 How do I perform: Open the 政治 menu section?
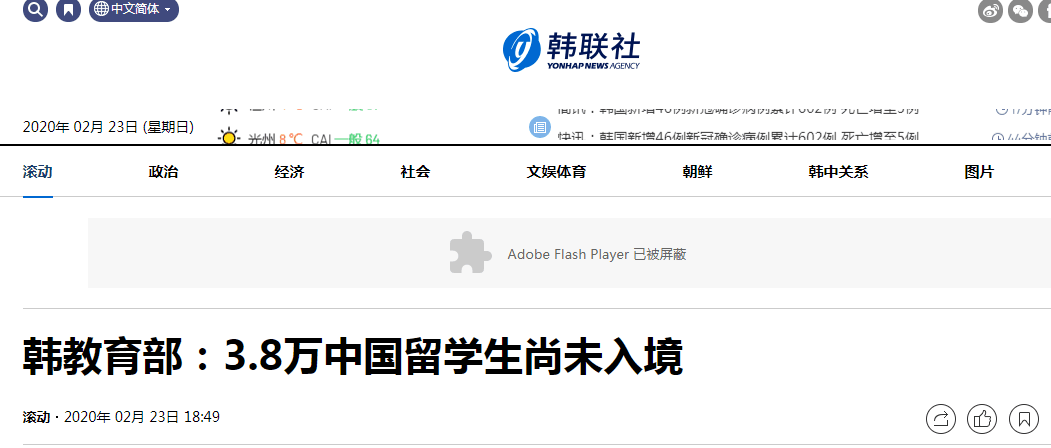coord(164,172)
